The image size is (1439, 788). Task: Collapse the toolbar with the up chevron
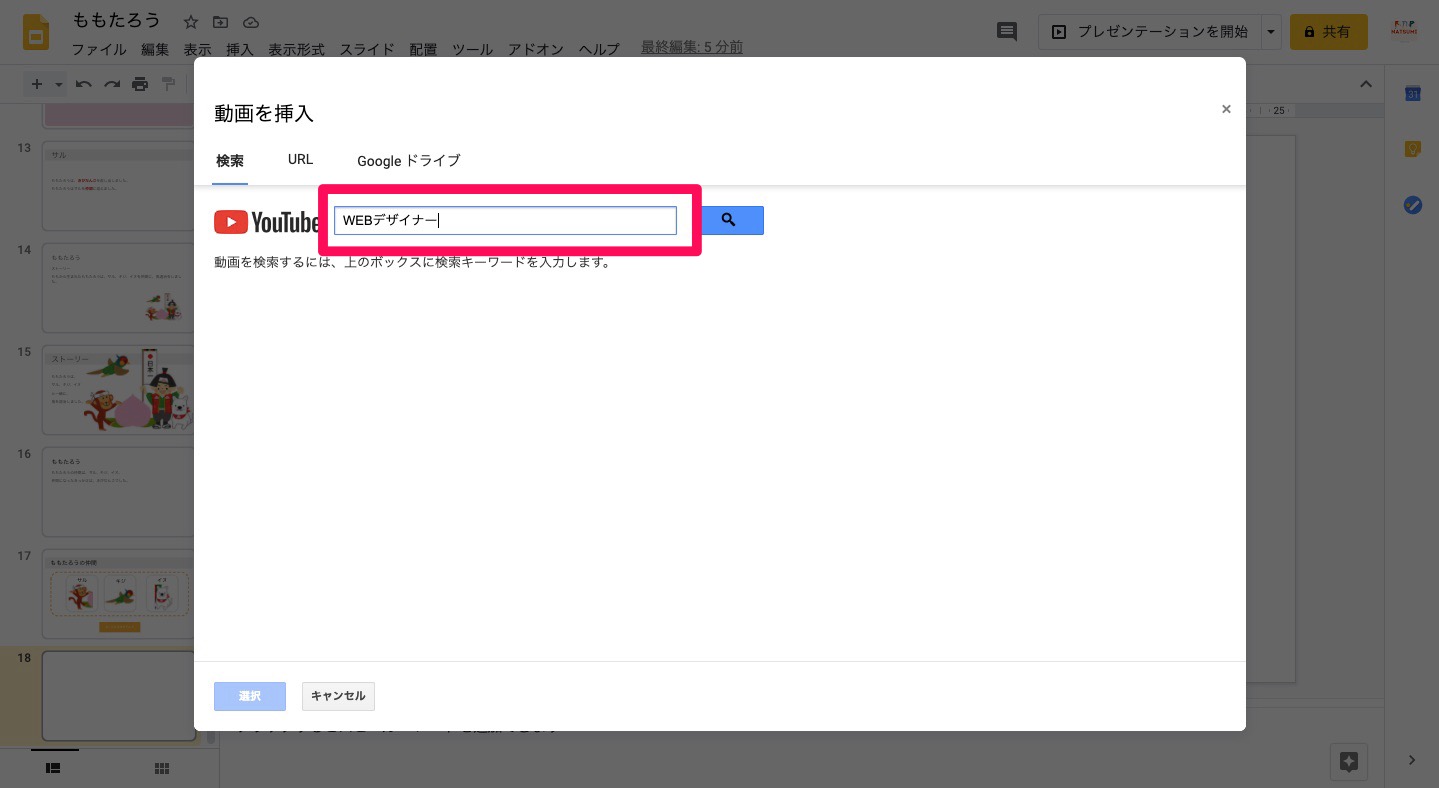[1366, 84]
